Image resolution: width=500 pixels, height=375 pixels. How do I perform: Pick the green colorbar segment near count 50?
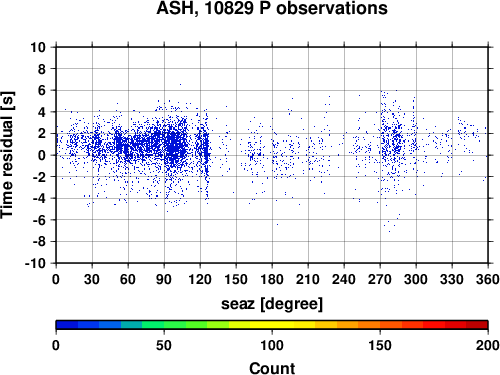tap(164, 325)
